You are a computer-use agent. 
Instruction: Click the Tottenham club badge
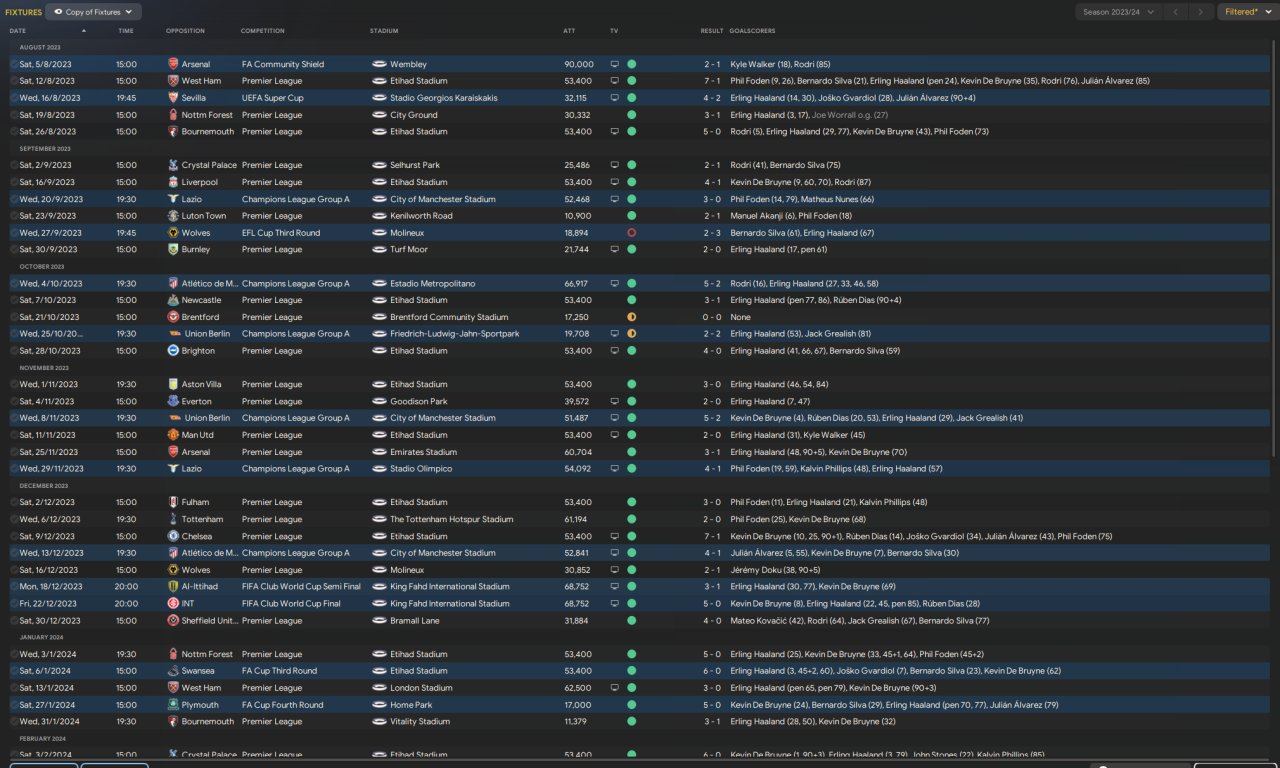pos(174,519)
